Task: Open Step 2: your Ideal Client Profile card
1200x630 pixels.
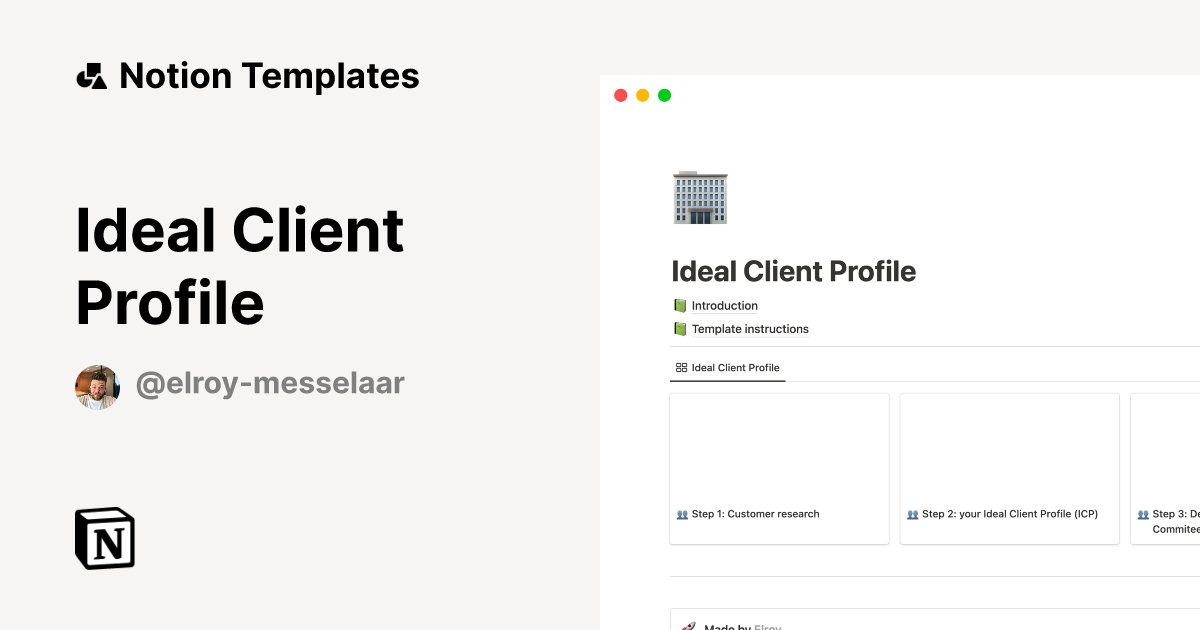Action: (1009, 469)
